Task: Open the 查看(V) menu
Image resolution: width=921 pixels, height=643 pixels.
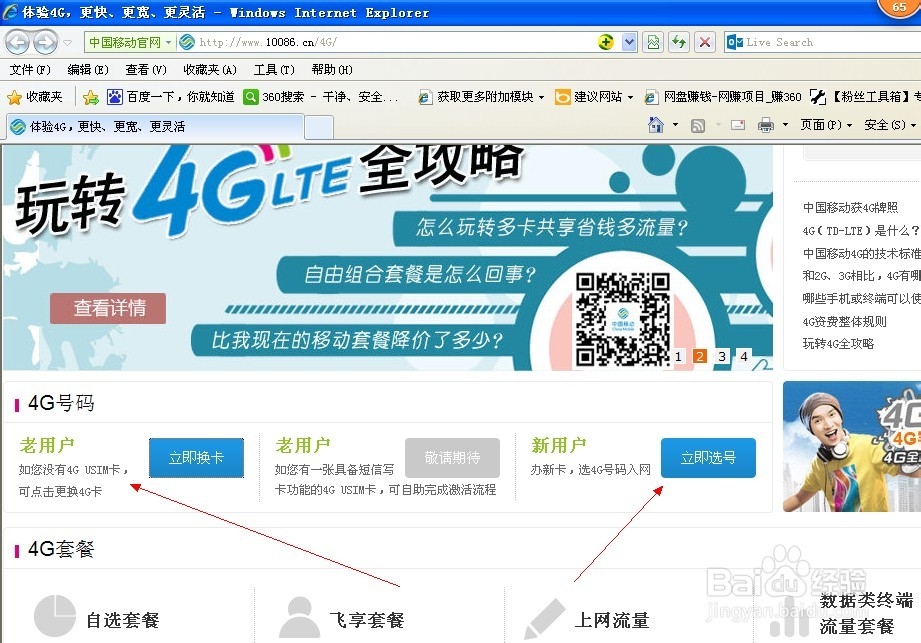Action: coord(146,70)
